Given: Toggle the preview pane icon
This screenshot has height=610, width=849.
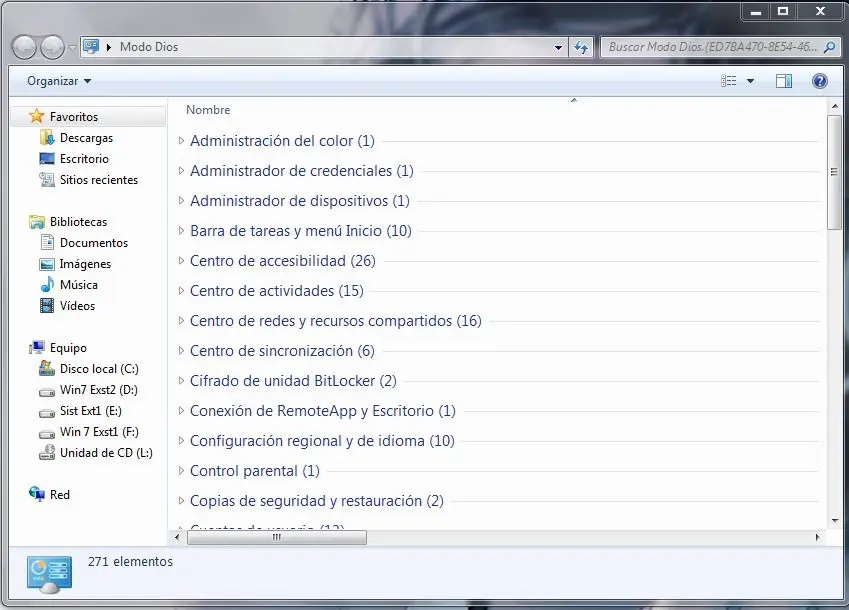Looking at the screenshot, I should 783,81.
